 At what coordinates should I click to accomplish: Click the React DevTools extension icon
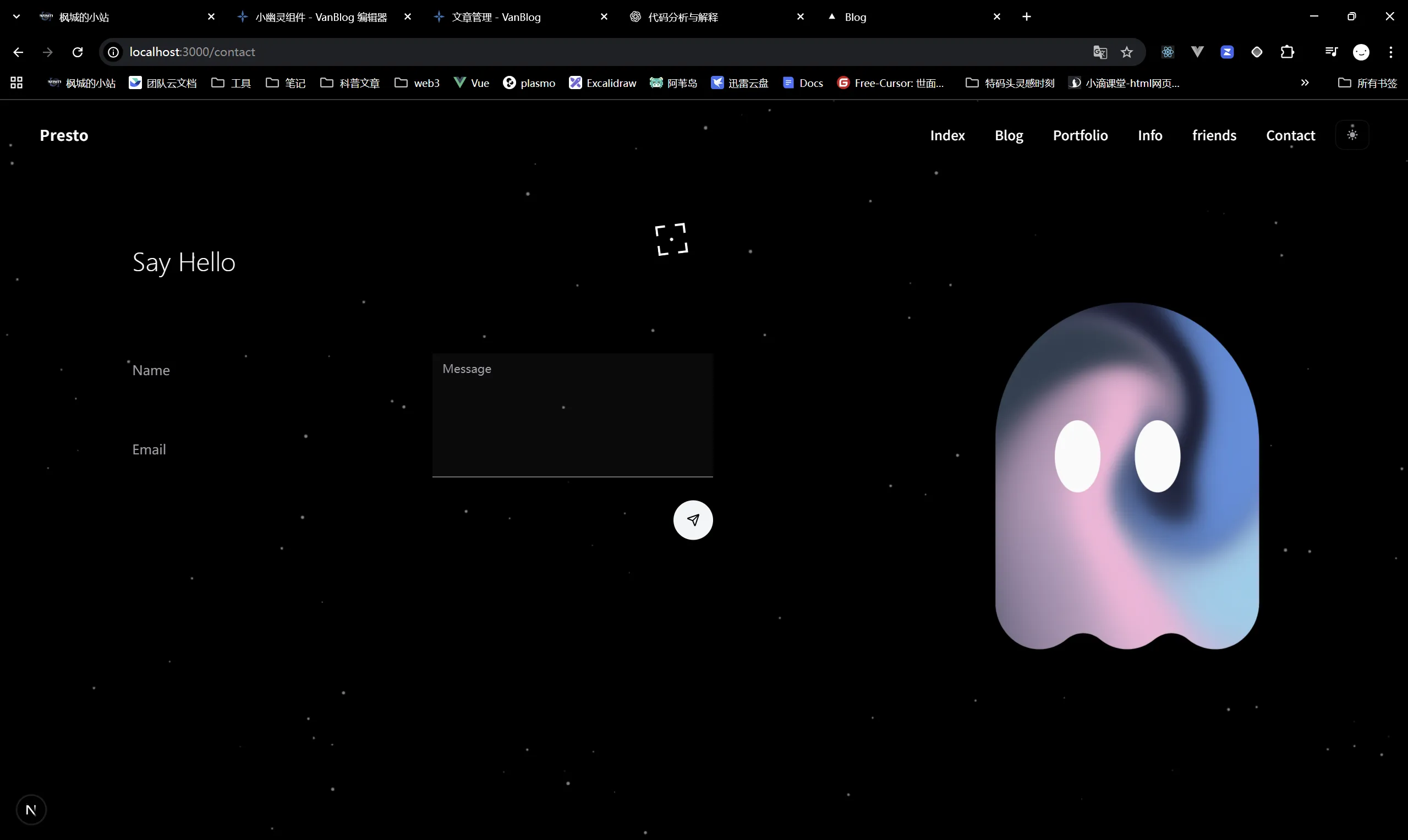1168,52
